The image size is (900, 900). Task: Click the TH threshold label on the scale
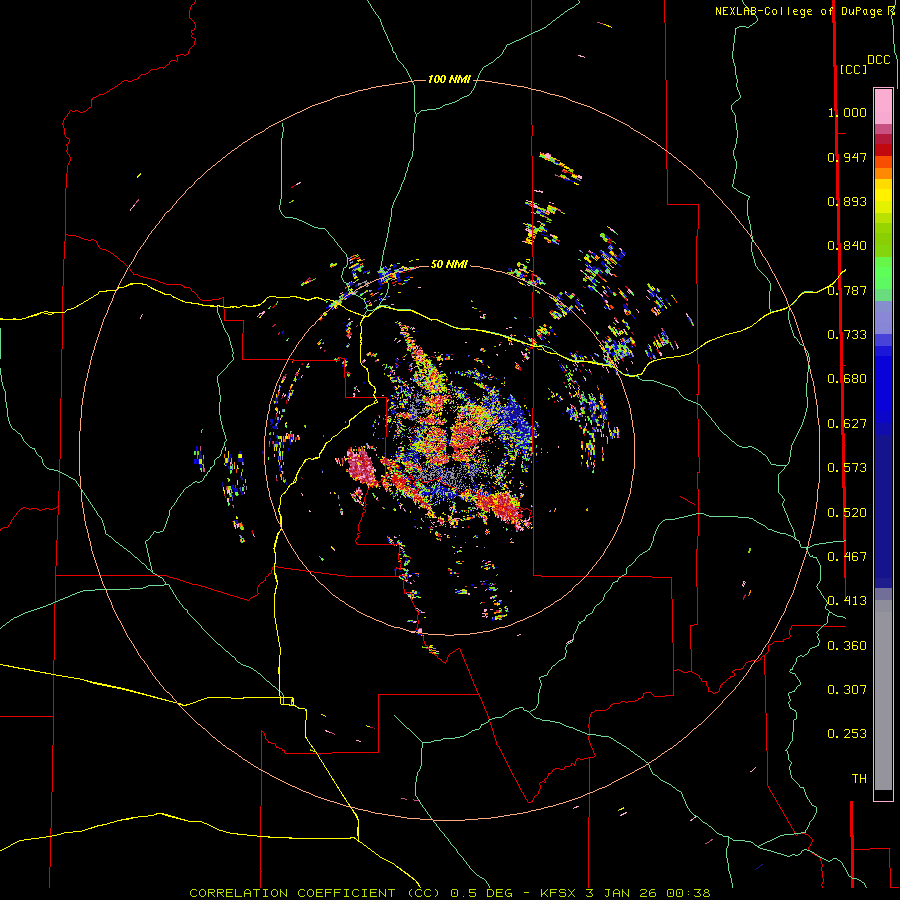pyautogui.click(x=859, y=779)
